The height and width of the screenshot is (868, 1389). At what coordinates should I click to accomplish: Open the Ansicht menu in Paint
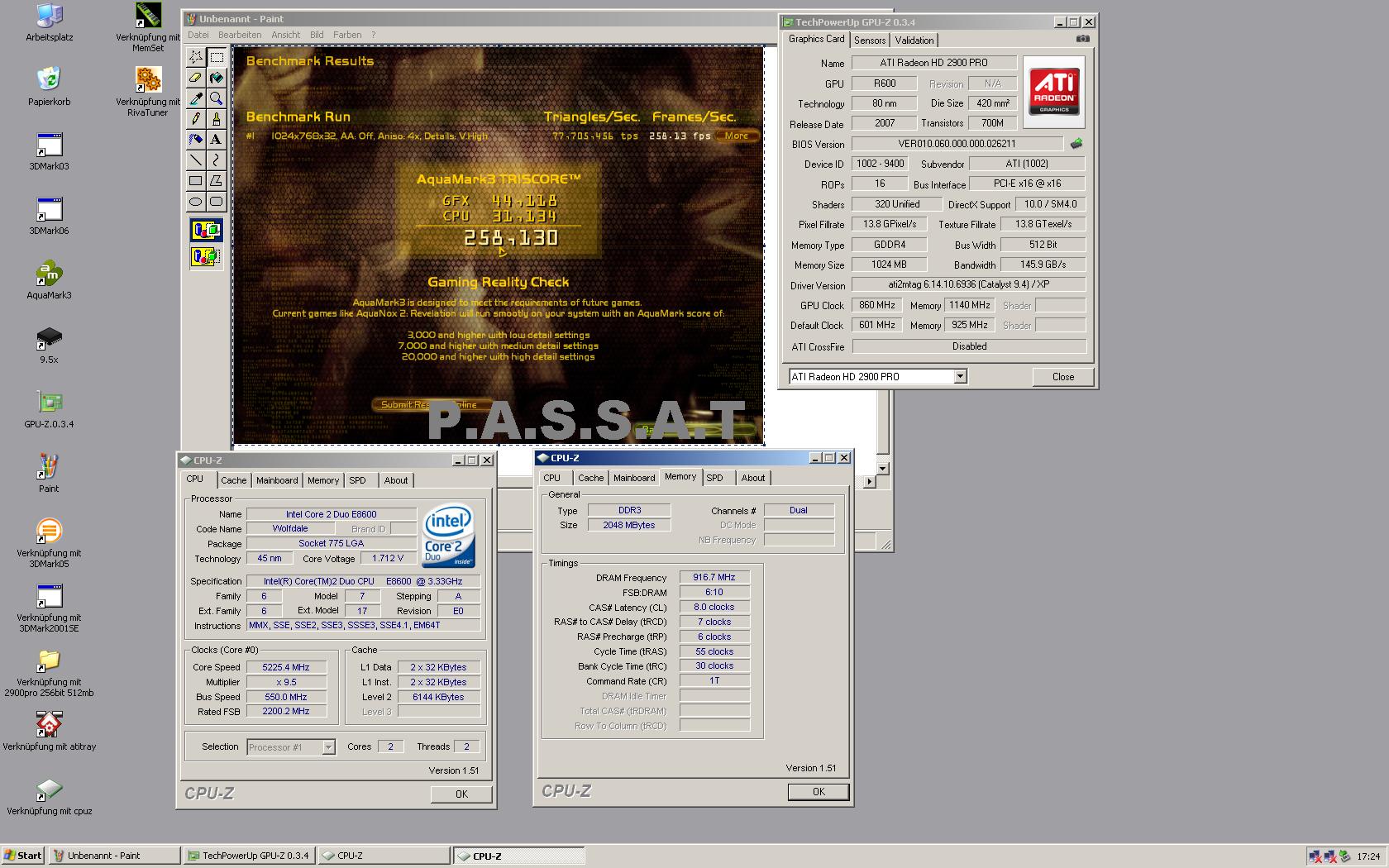(286, 35)
